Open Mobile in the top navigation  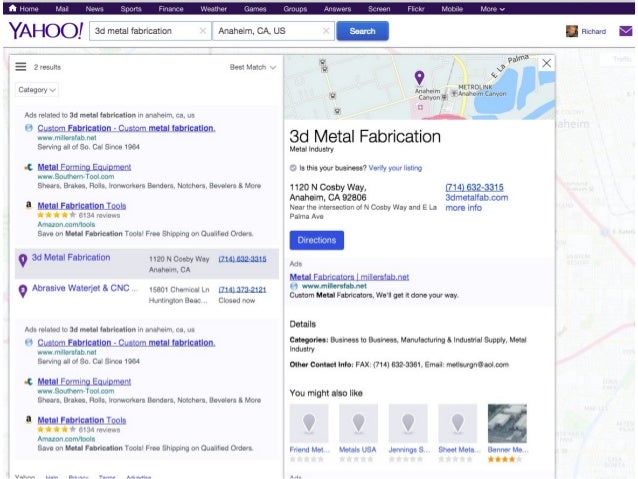pos(452,9)
